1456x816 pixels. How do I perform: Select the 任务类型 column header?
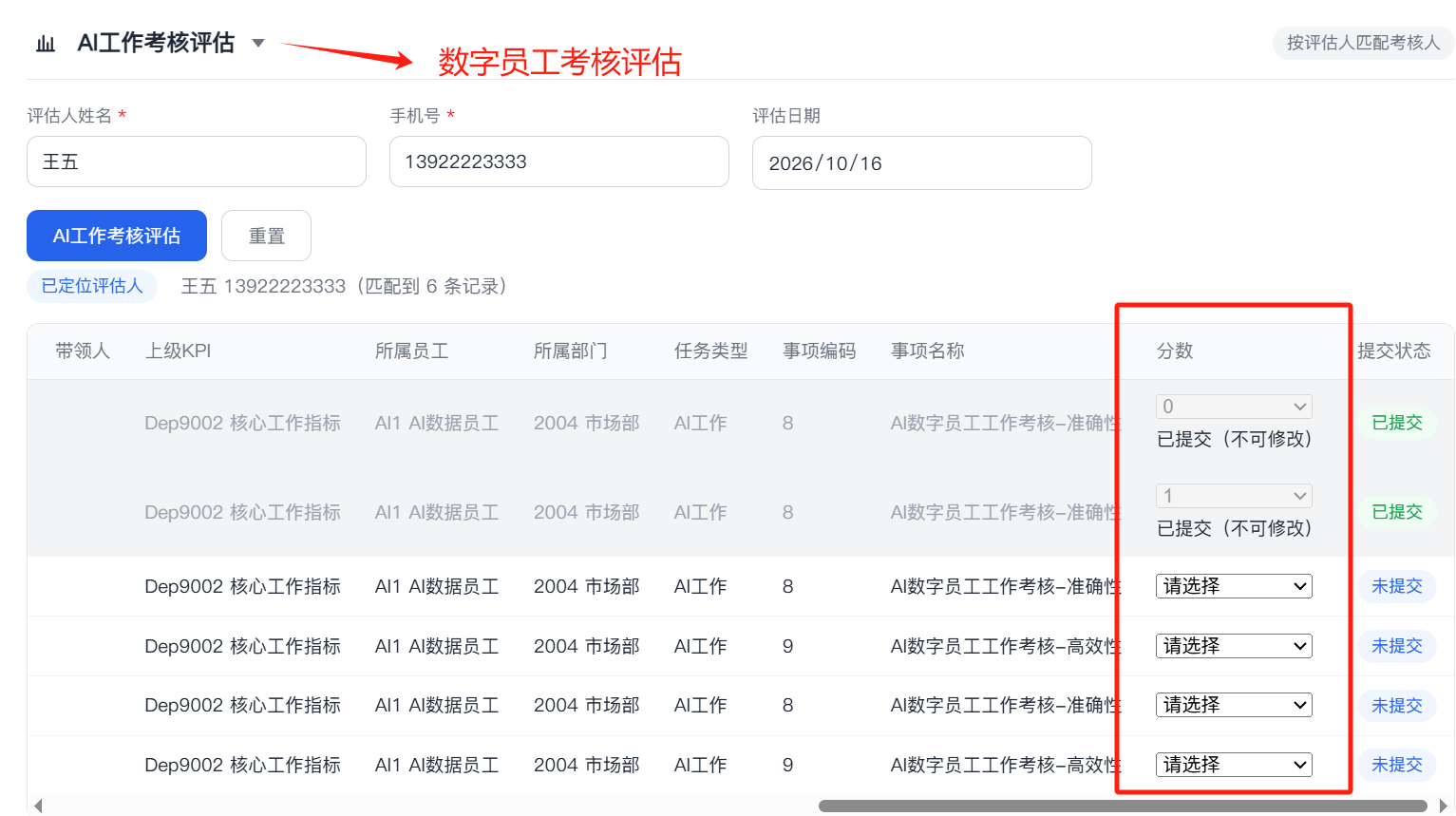click(711, 351)
